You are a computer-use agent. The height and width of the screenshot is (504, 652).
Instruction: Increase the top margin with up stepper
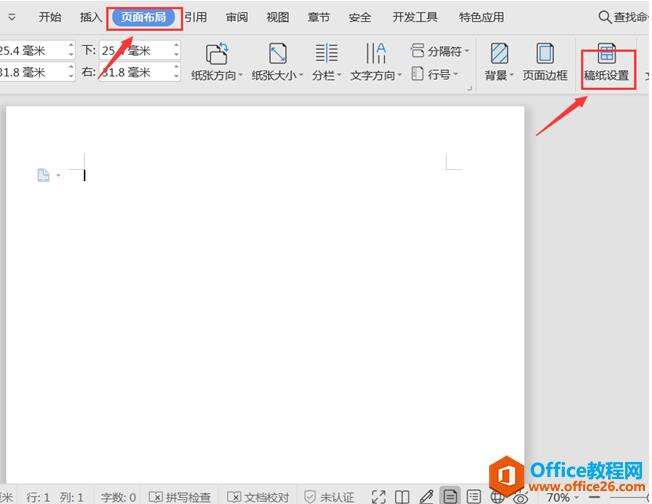coord(71,45)
